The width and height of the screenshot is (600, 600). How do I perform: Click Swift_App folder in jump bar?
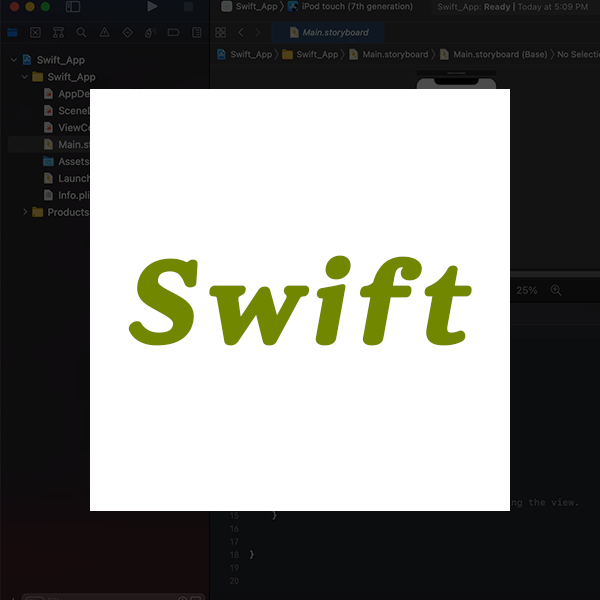tap(310, 54)
